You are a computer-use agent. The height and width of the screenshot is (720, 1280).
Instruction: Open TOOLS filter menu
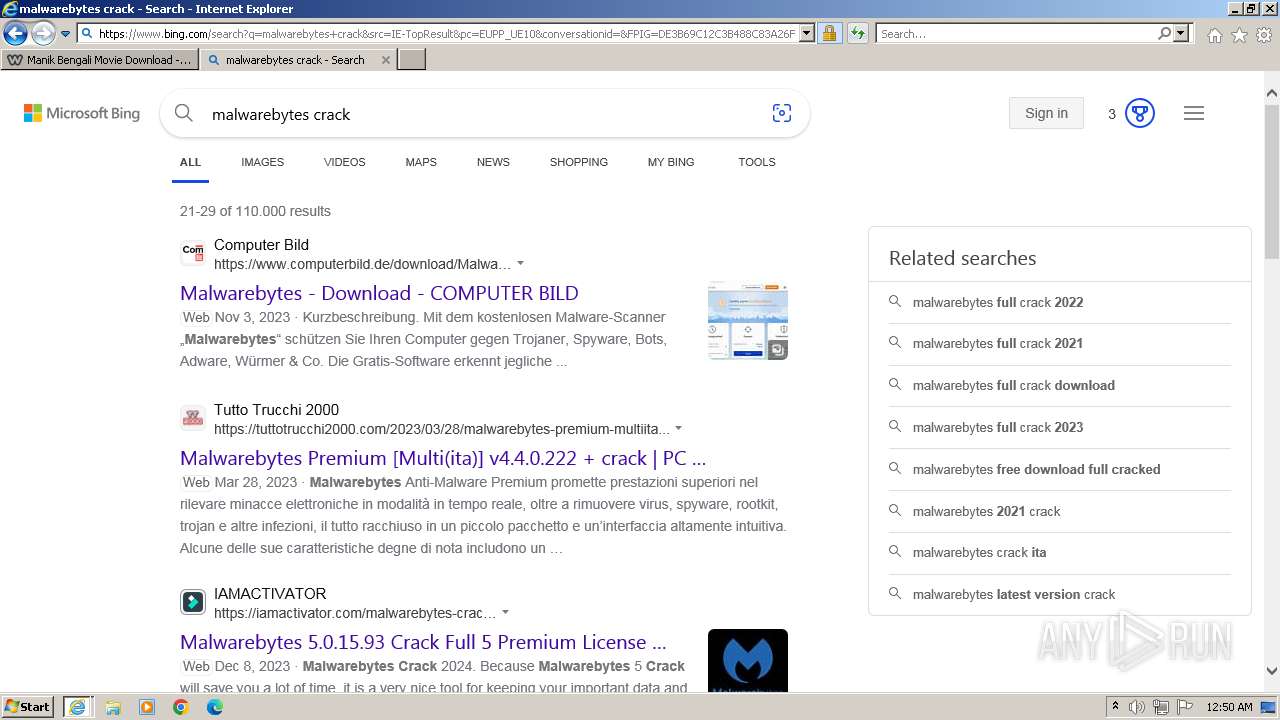coord(757,162)
